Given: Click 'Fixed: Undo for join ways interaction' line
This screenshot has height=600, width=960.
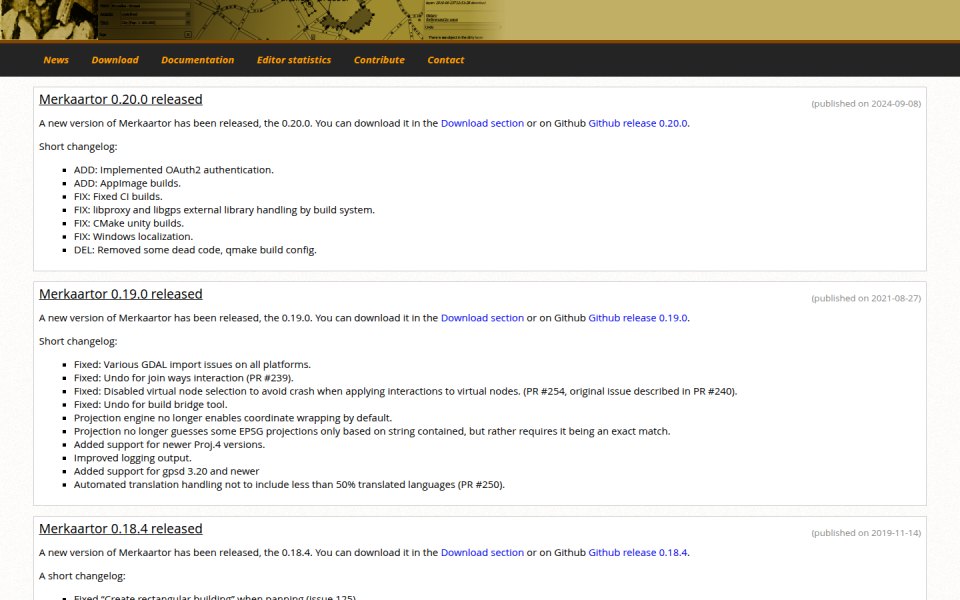Looking at the screenshot, I should 184,378.
